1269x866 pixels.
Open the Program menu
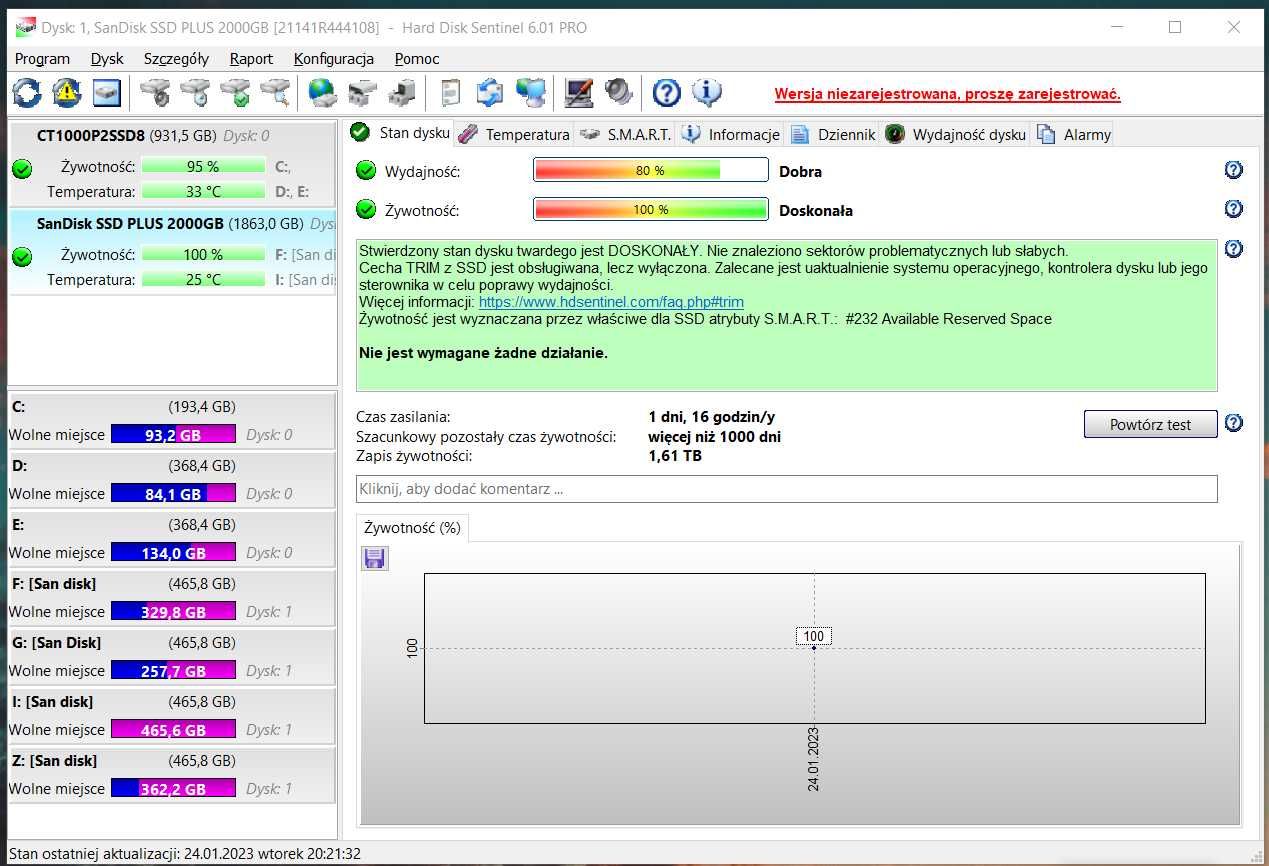click(42, 59)
